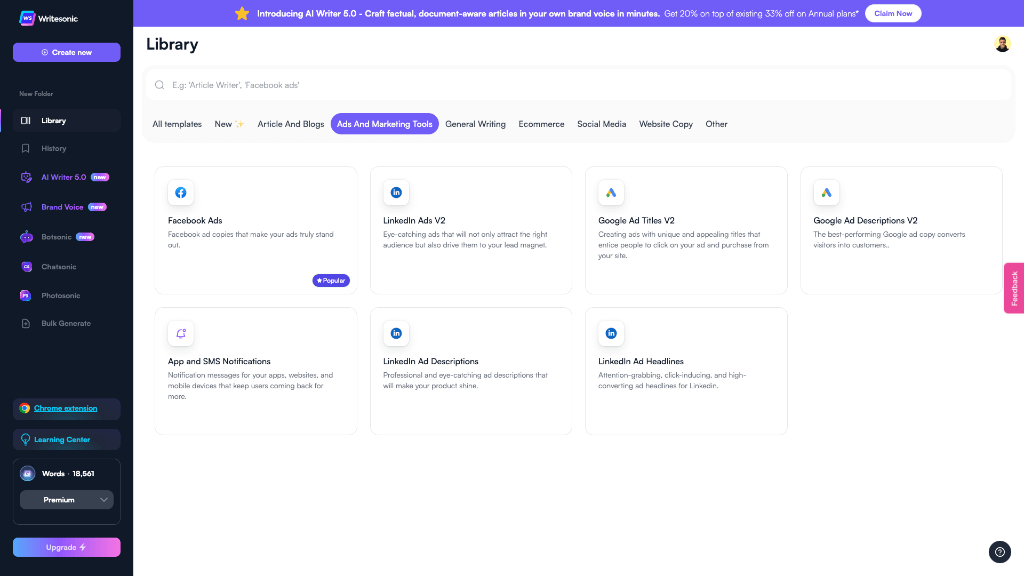Screen dimensions: 1024x576
Task: Click the Words 18,561 count text
Action: (68, 473)
